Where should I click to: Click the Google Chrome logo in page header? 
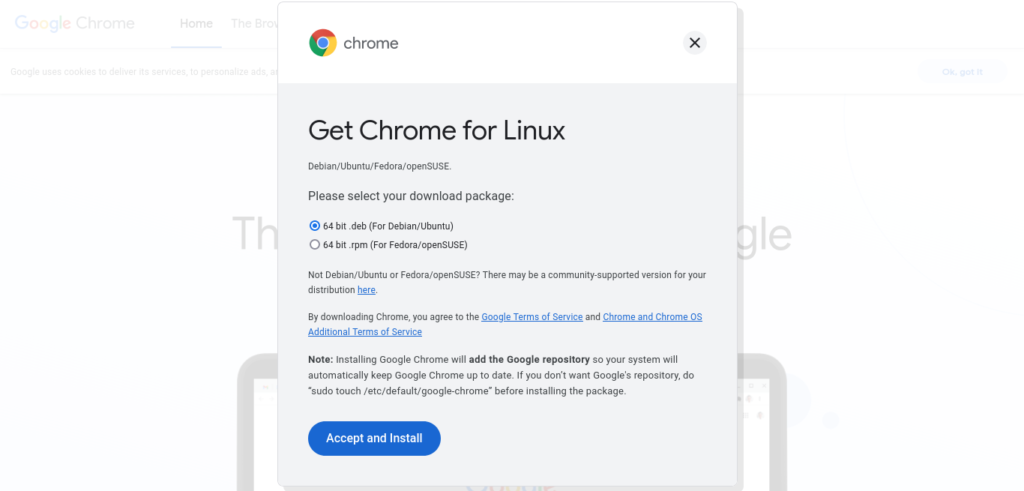74,24
